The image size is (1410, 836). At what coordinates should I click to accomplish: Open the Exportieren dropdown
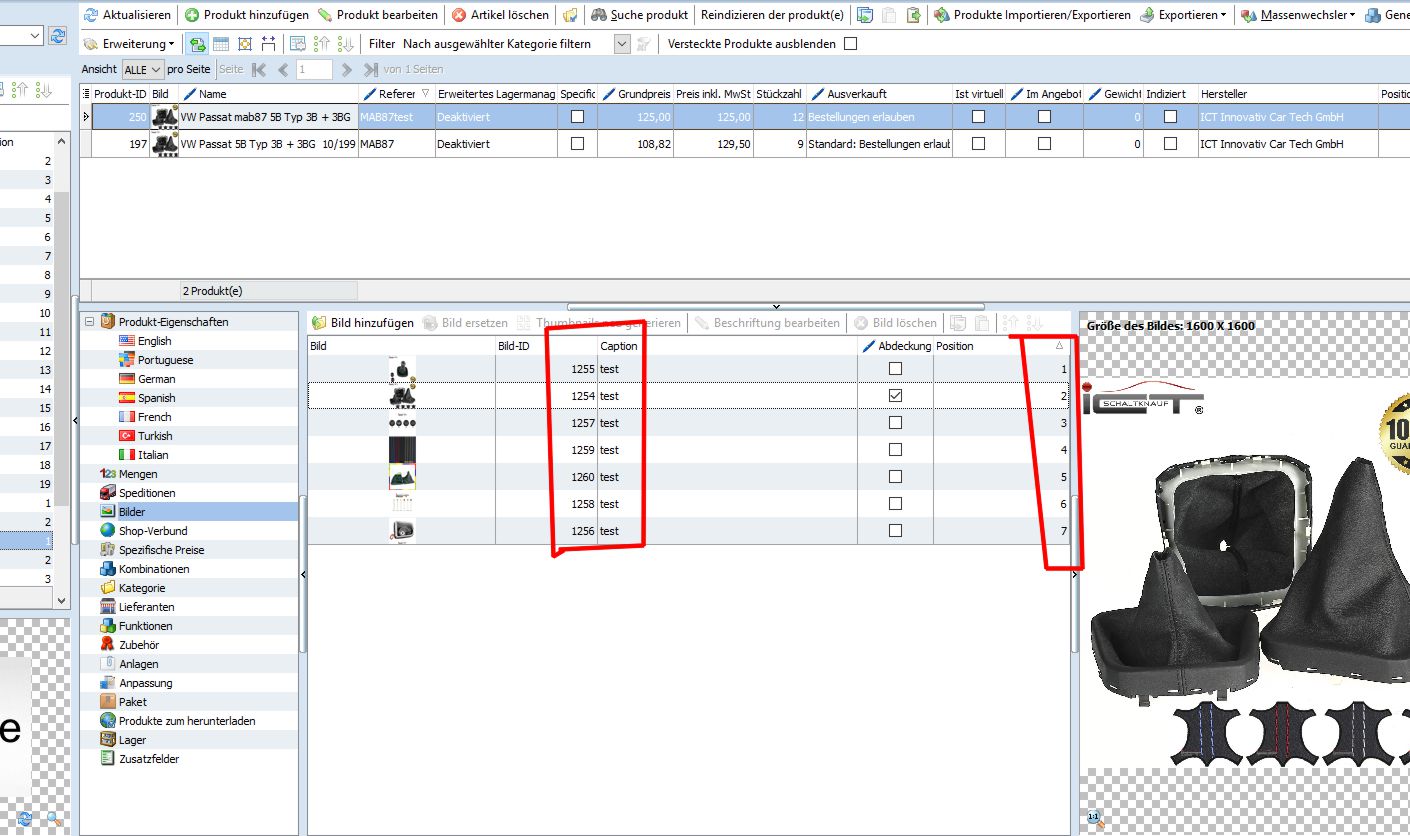tap(1184, 15)
